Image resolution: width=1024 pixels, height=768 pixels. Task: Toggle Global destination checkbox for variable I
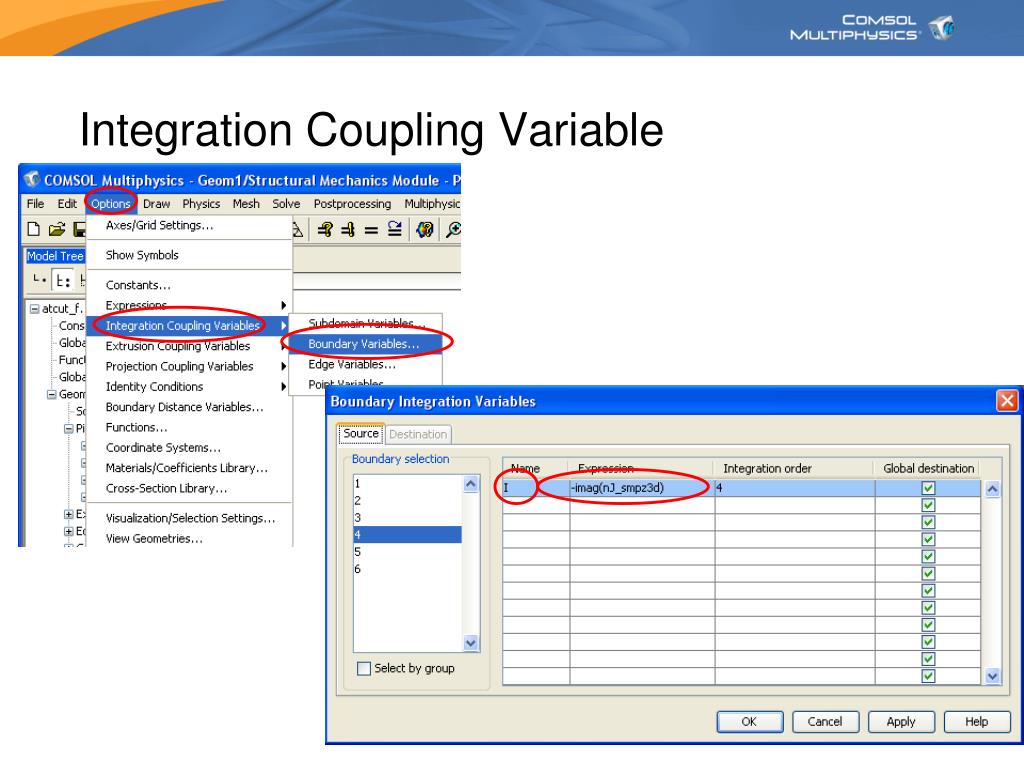(928, 488)
